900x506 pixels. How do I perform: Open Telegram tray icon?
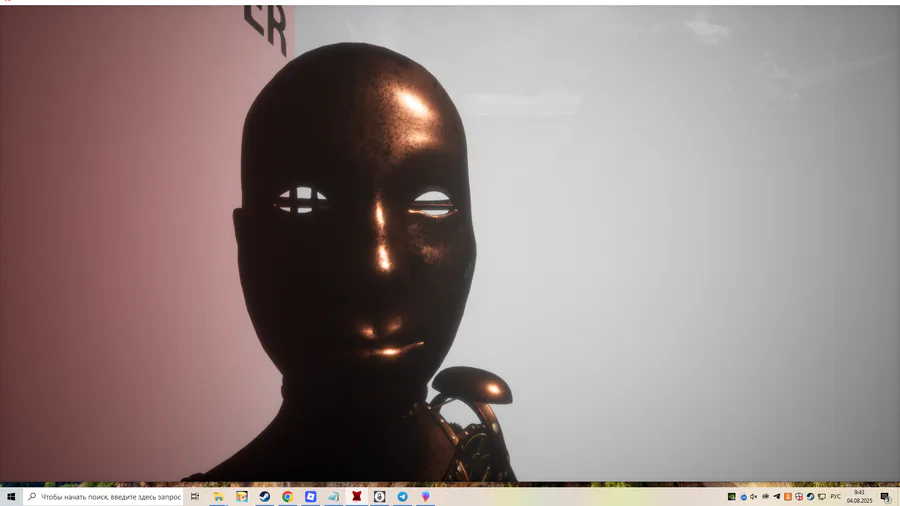(x=777, y=497)
